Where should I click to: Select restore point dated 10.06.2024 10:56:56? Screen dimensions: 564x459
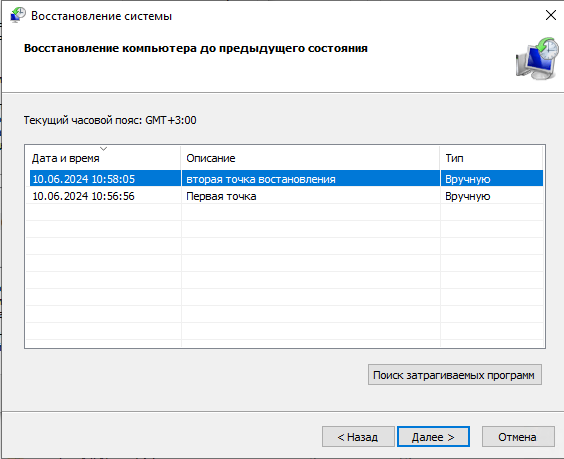pyautogui.click(x=83, y=196)
